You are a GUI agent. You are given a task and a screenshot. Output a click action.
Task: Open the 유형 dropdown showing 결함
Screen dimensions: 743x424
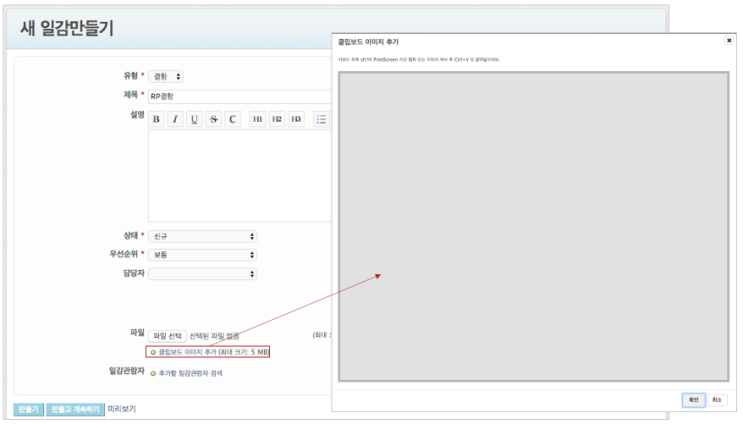click(166, 76)
